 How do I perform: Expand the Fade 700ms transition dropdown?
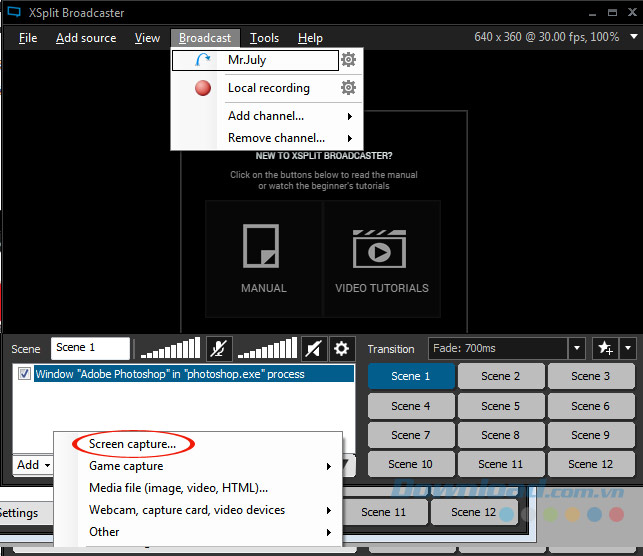click(x=576, y=348)
